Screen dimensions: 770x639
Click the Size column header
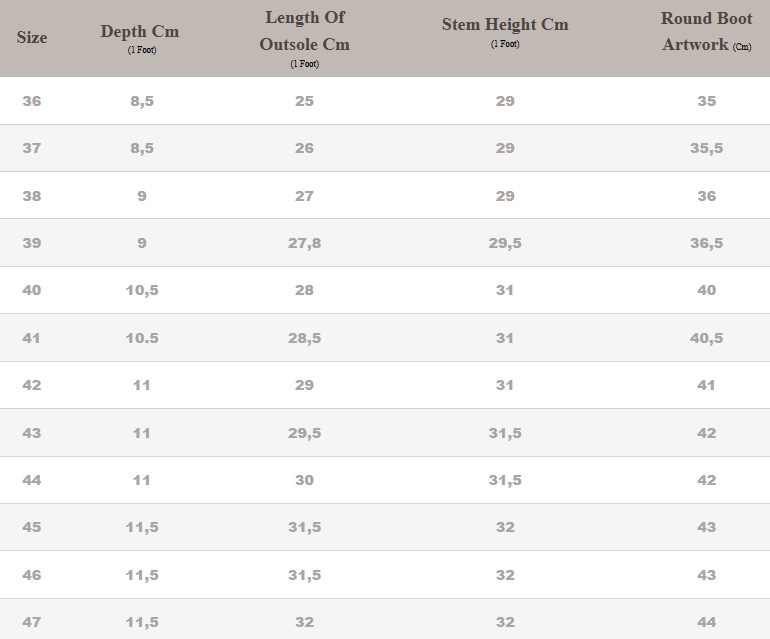[32, 38]
